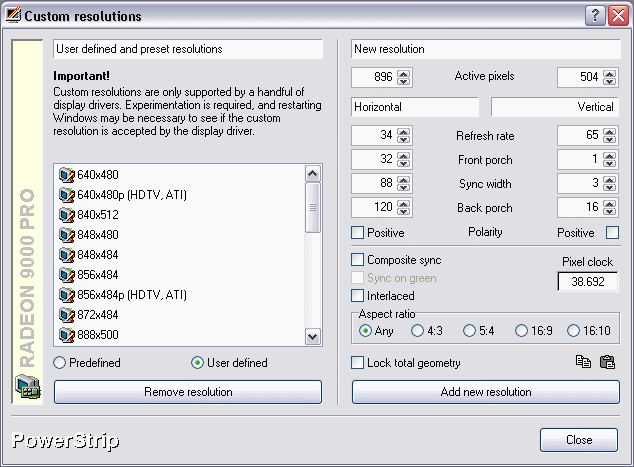Click the paste timing from clipboard icon
Viewport: 634px width, 467px height.
(607, 363)
